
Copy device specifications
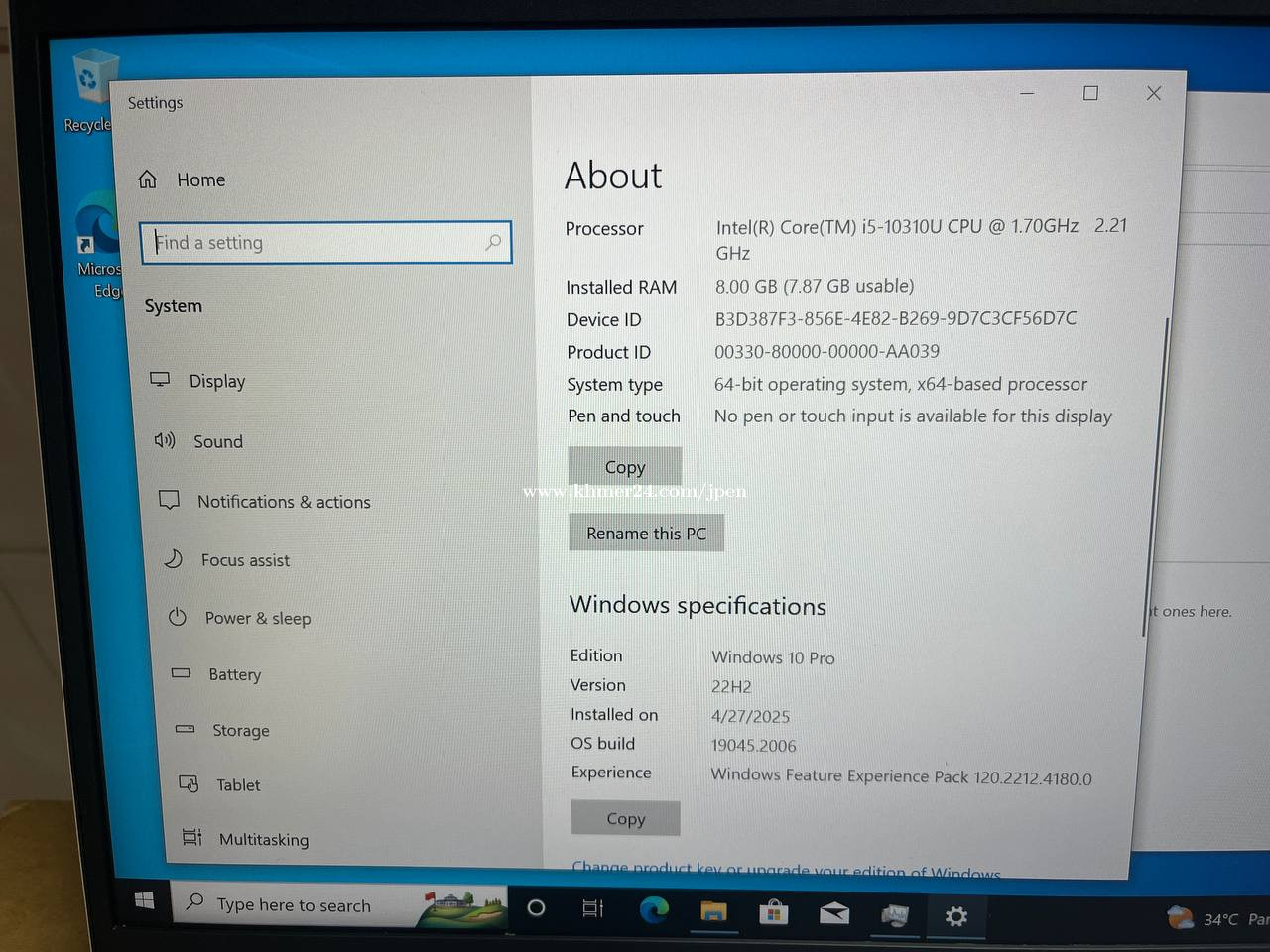click(x=625, y=467)
